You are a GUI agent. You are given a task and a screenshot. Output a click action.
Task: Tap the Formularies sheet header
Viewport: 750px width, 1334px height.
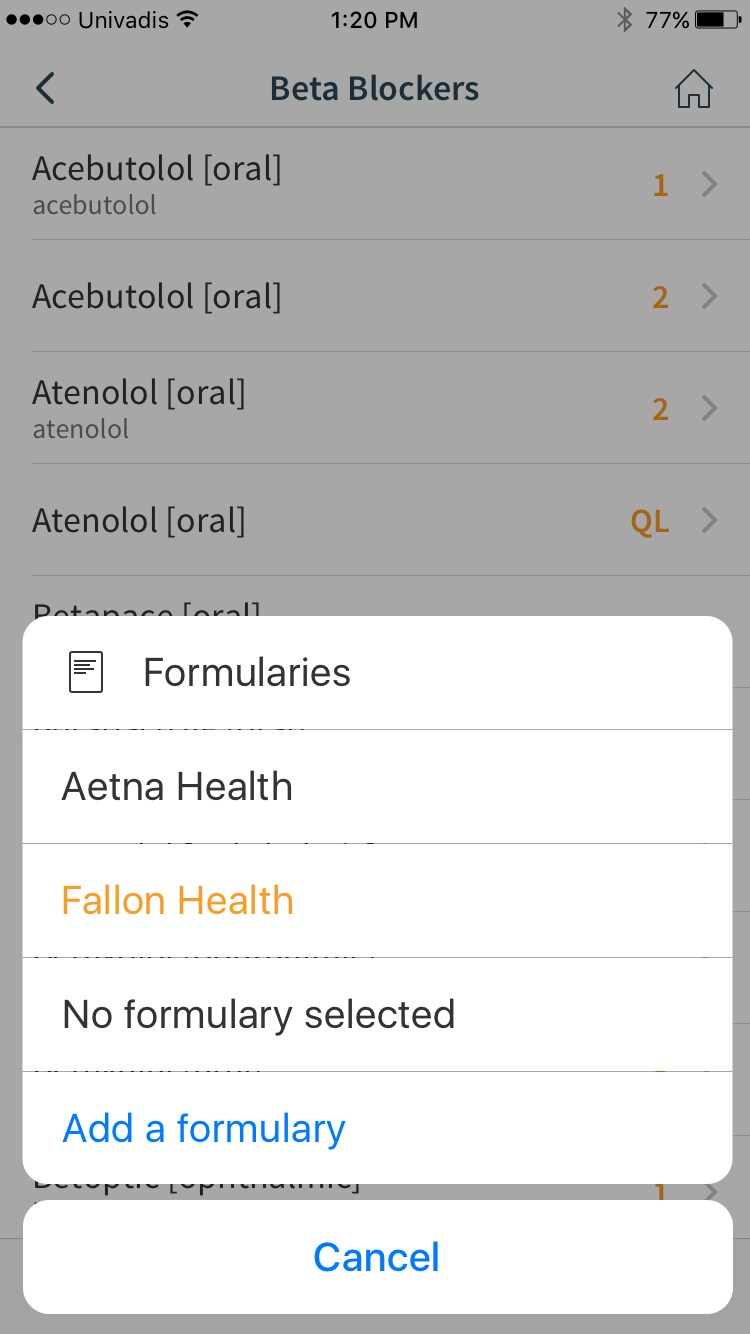coord(247,673)
